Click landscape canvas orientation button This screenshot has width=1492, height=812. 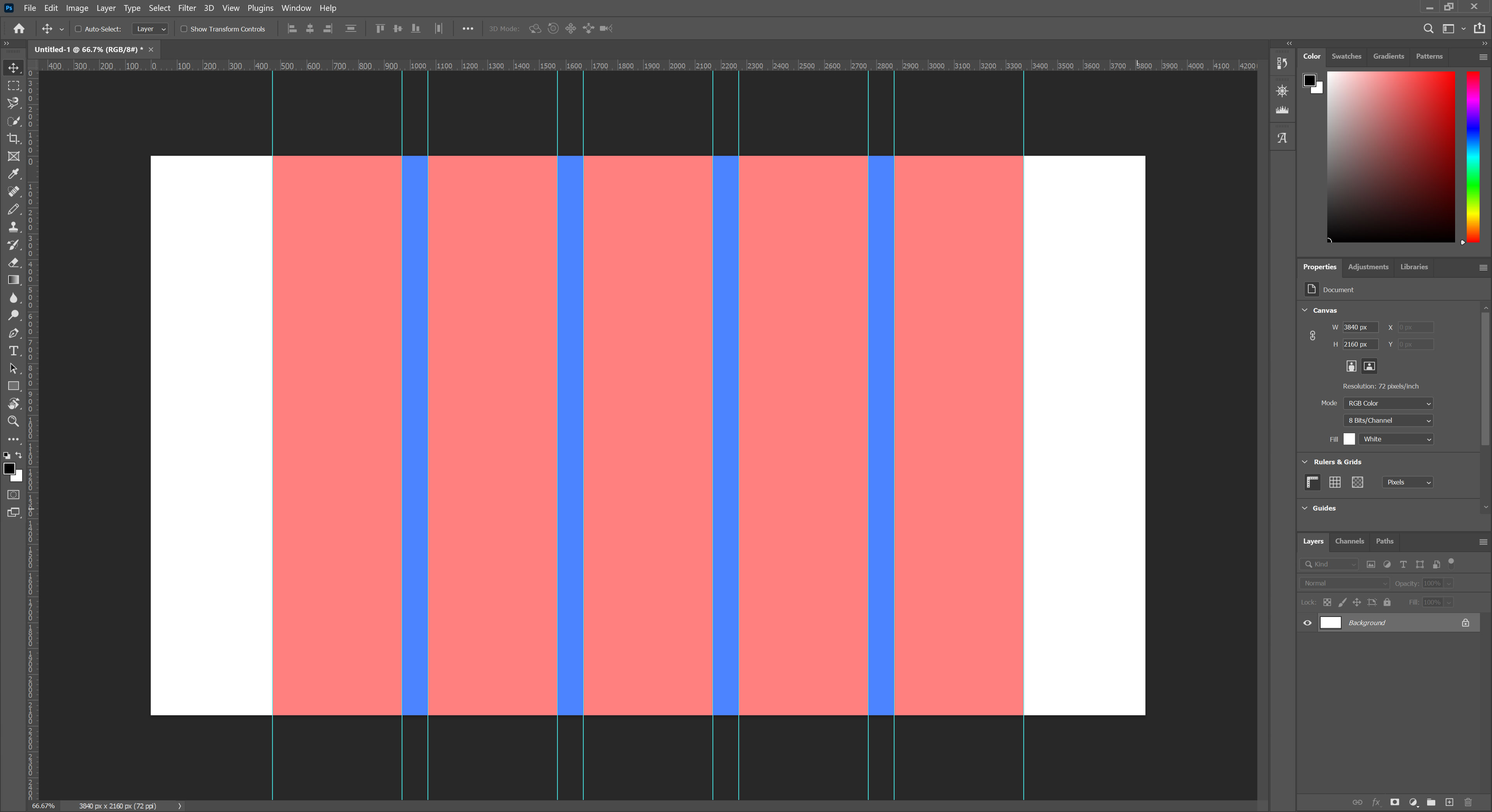click(1369, 366)
